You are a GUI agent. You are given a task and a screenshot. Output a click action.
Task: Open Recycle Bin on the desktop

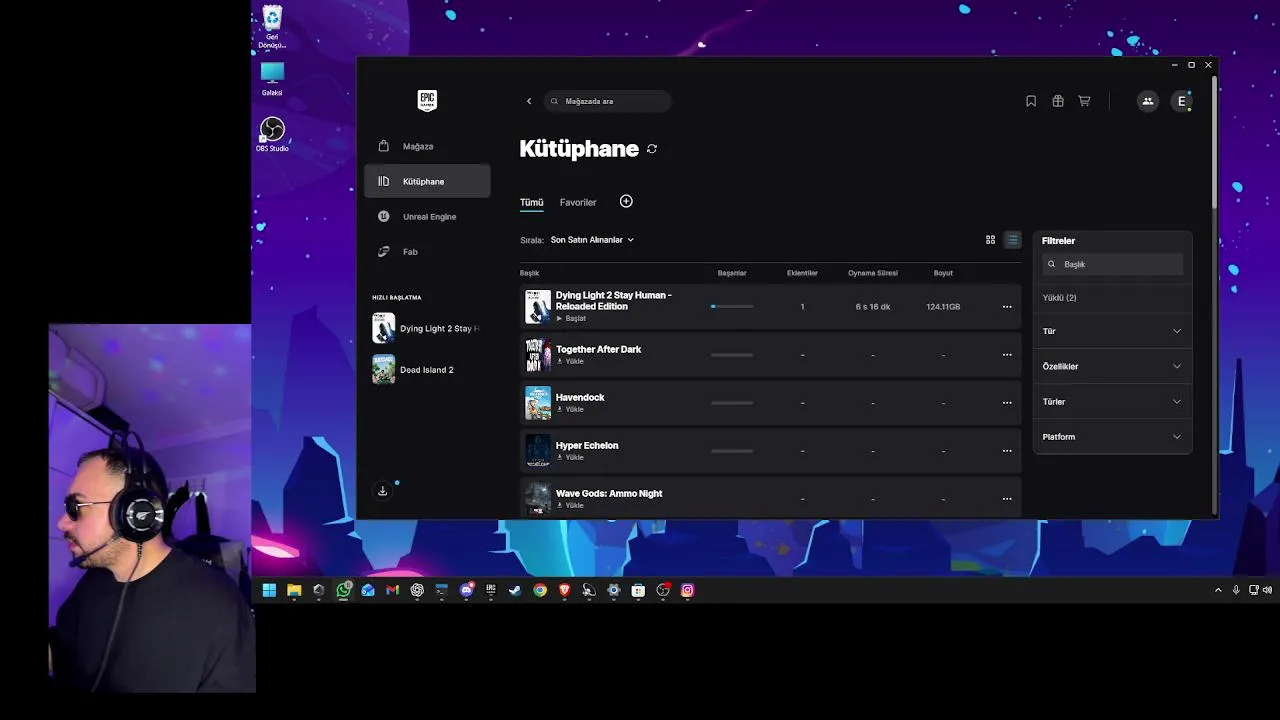(272, 27)
